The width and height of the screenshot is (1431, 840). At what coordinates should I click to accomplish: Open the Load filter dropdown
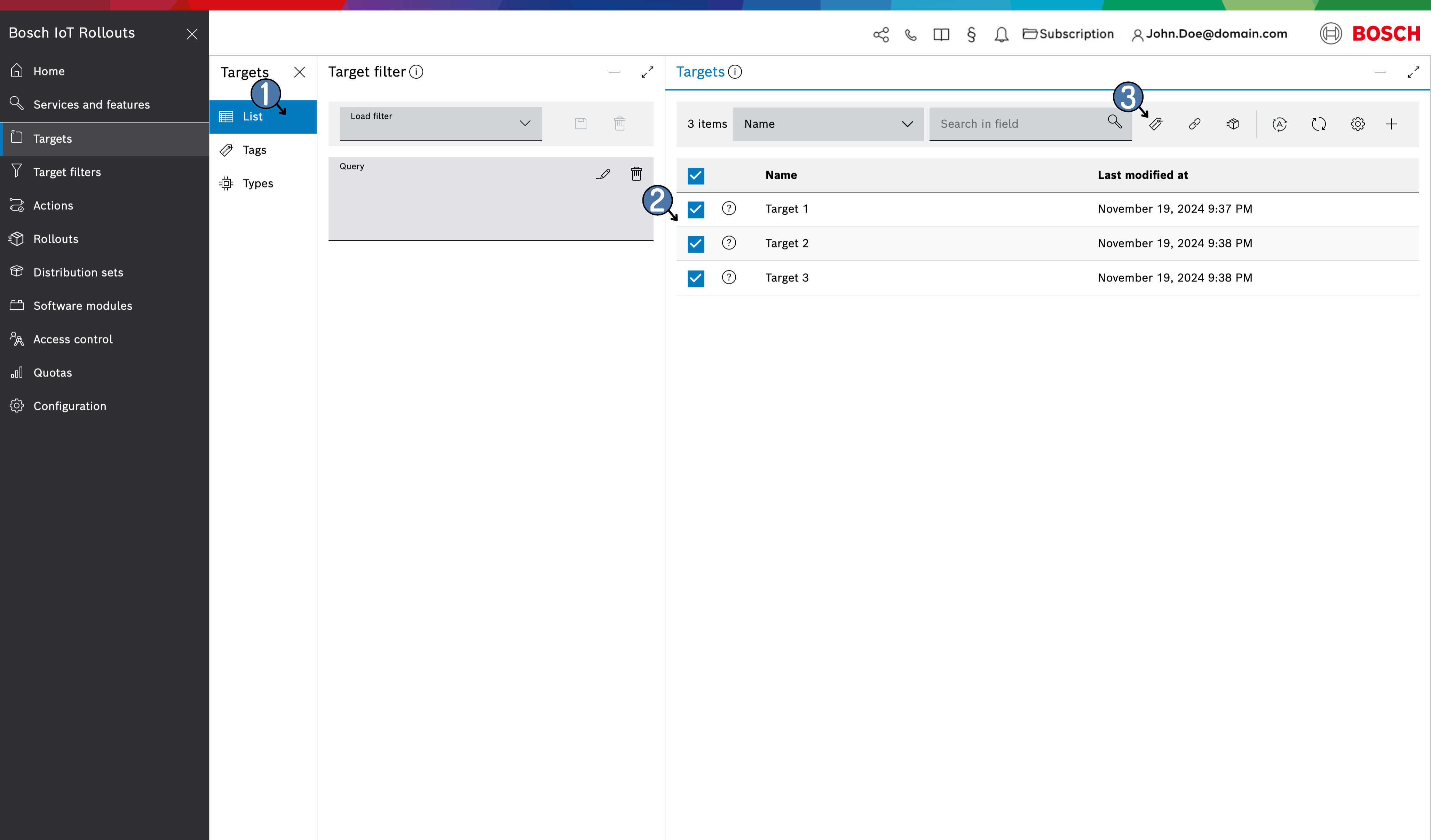click(x=440, y=123)
